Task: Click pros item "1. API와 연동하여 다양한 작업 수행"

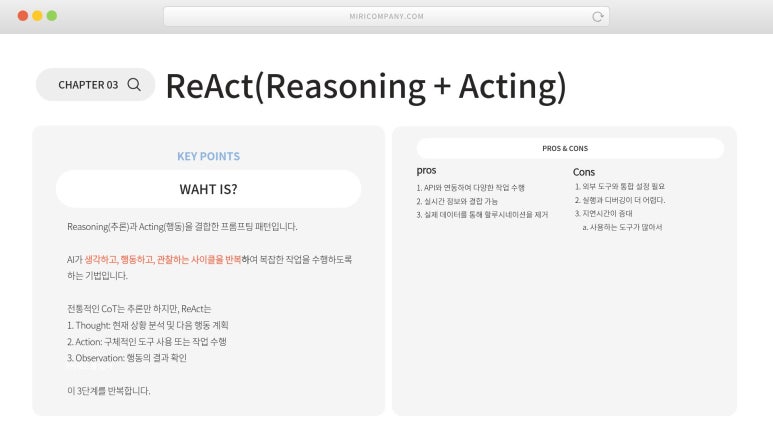Action: pos(470,188)
